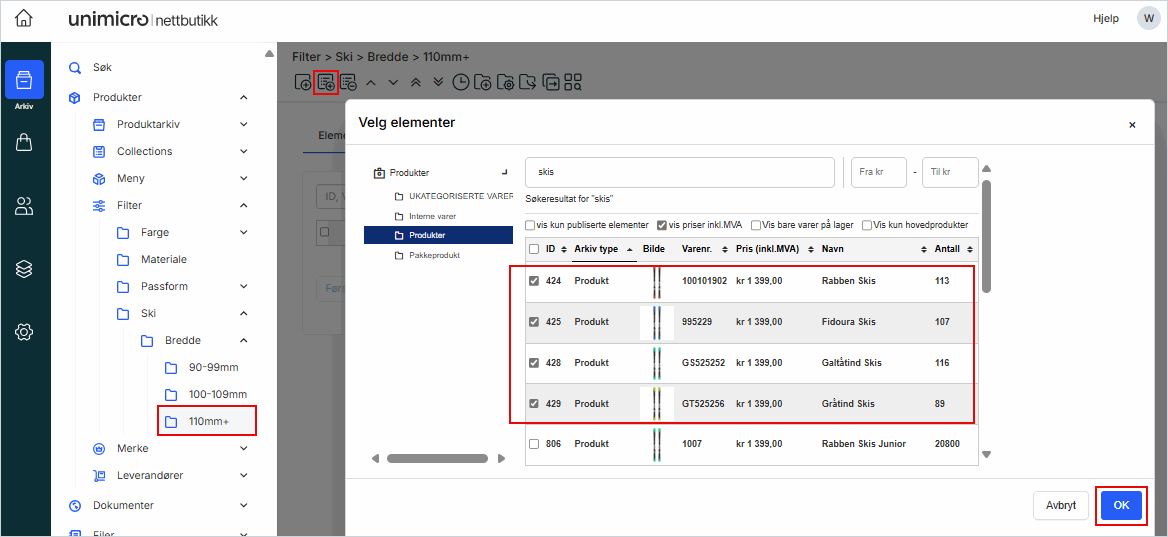Select the 100-109mm filter folder
Image resolution: width=1168 pixels, height=537 pixels.
(217, 394)
